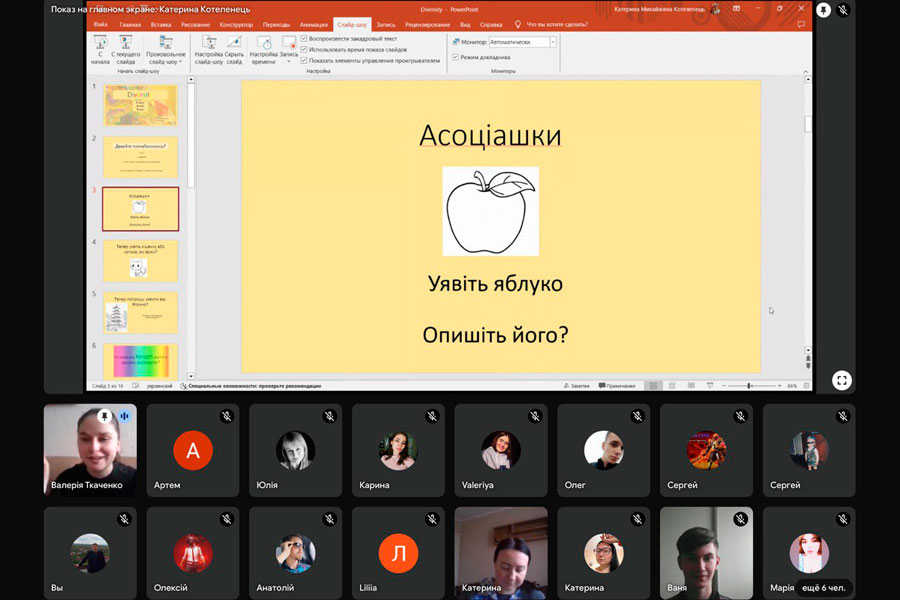Click slide panel scroll-down arrow
Screen dimensions: 900x600
191,376
